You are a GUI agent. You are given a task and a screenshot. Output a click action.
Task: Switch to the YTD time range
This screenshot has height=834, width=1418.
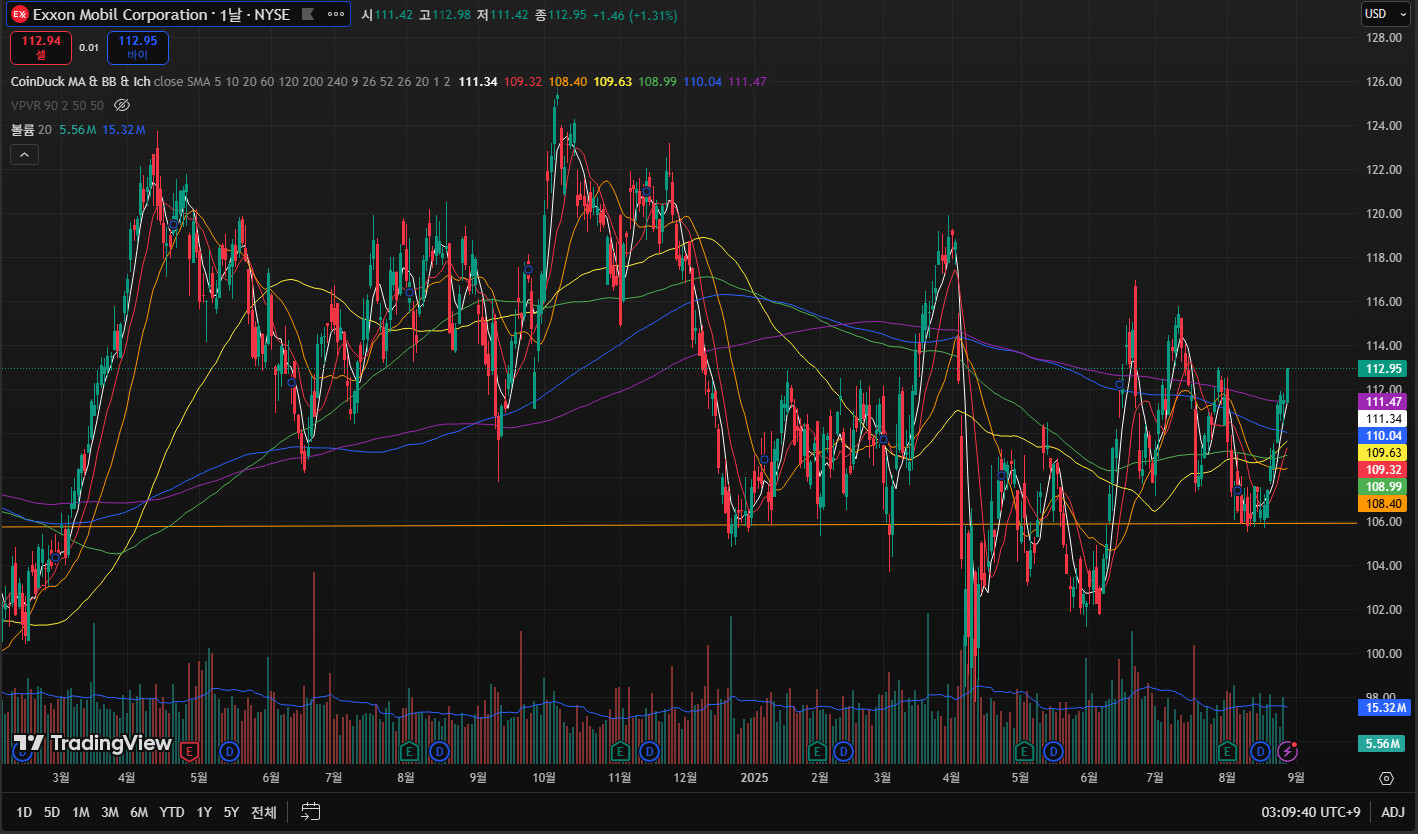[x=172, y=812]
